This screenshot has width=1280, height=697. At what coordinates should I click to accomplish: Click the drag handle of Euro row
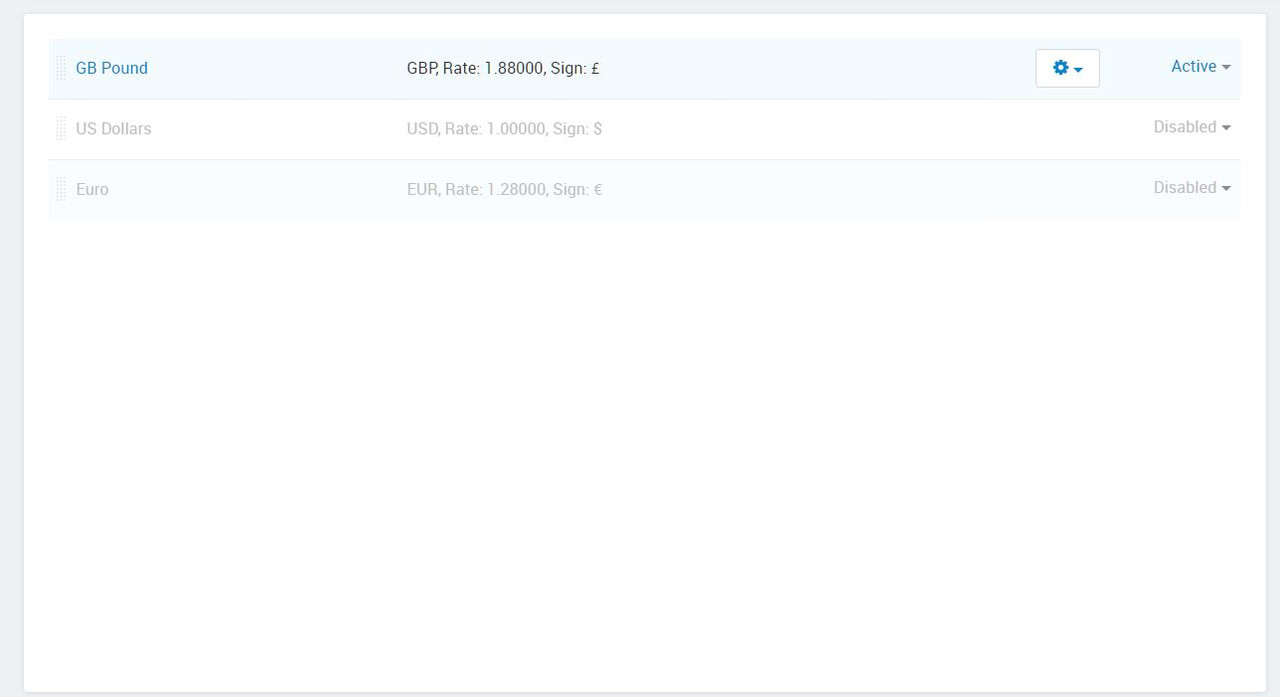61,189
